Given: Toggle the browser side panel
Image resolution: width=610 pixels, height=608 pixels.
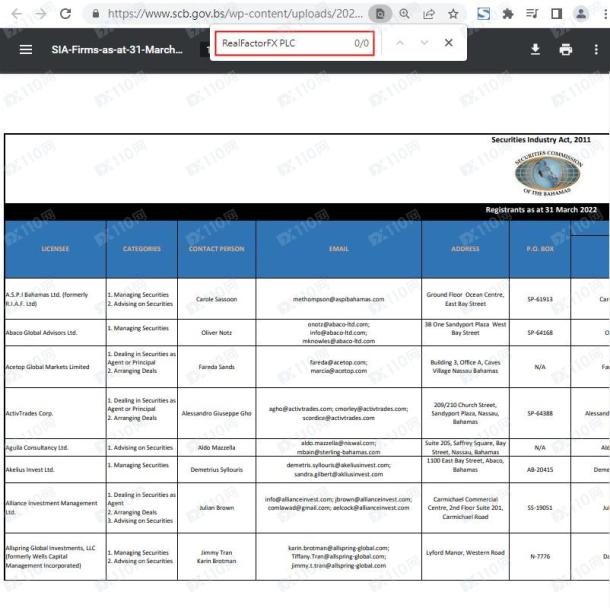Looking at the screenshot, I should pos(557,14).
